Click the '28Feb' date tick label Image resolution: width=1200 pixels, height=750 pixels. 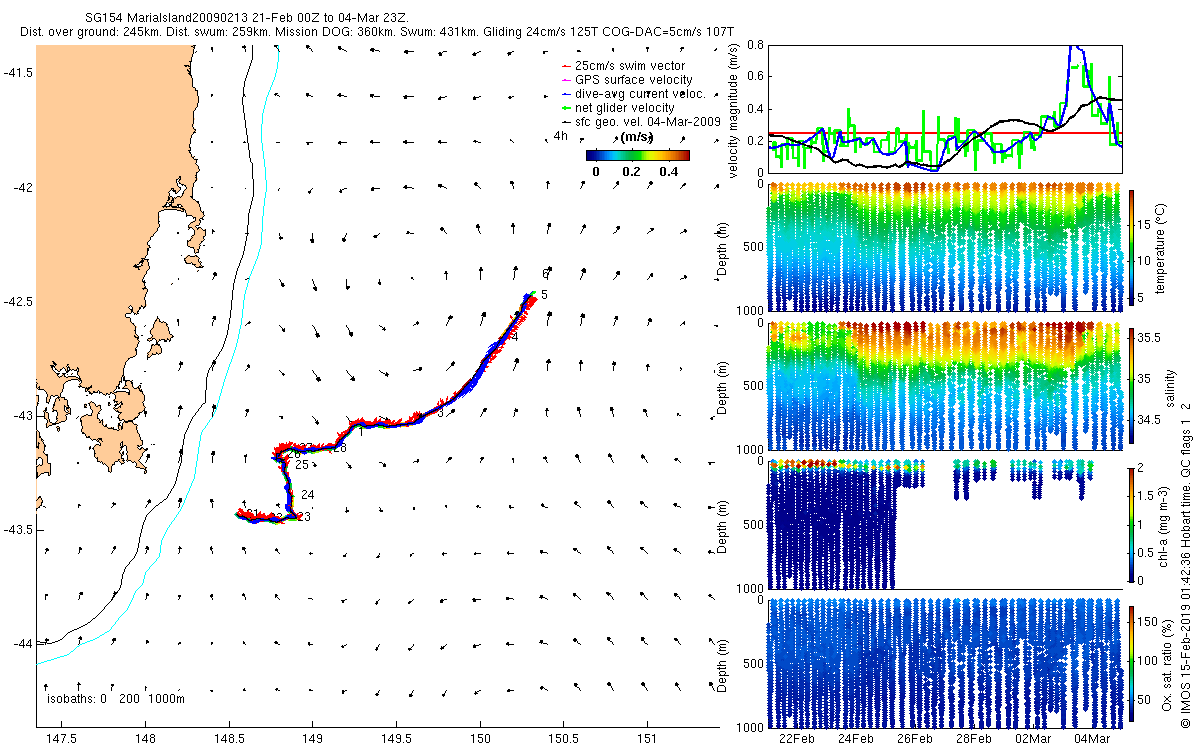973,739
